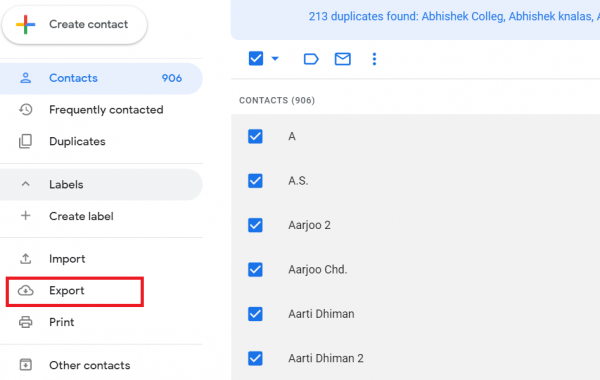Click the plus icon beside Create label
The height and width of the screenshot is (380, 600).
pyautogui.click(x=26, y=215)
